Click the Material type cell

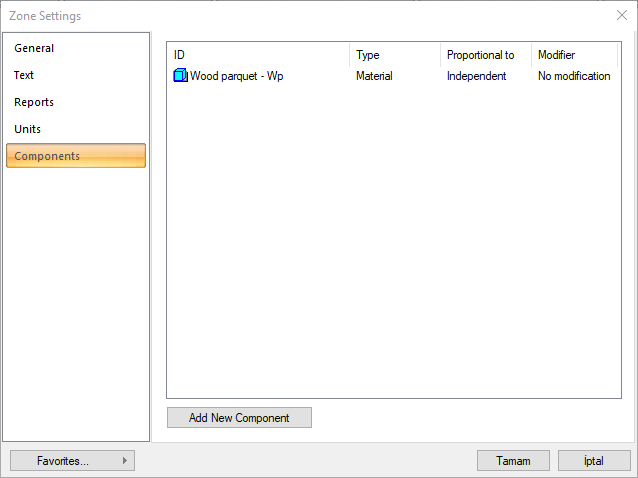tap(374, 76)
